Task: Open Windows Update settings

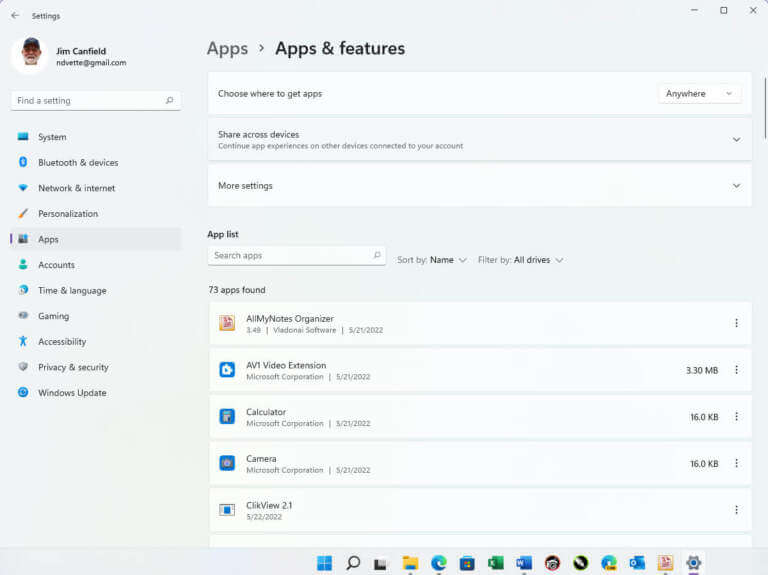Action: 96,393
